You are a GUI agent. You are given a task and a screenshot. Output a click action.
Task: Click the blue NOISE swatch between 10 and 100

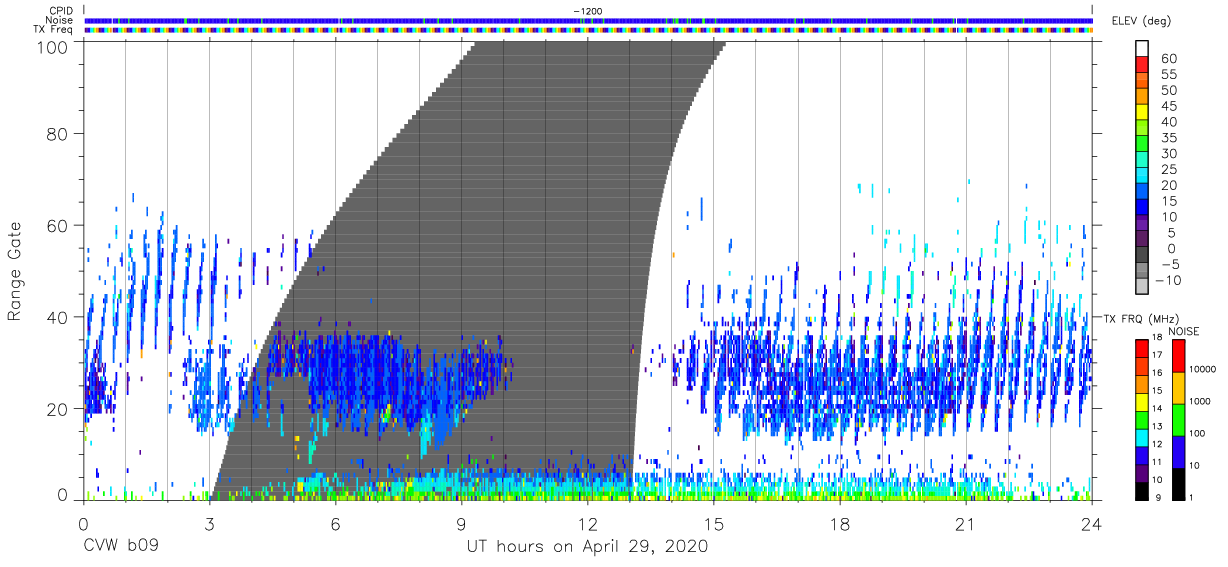1177,451
